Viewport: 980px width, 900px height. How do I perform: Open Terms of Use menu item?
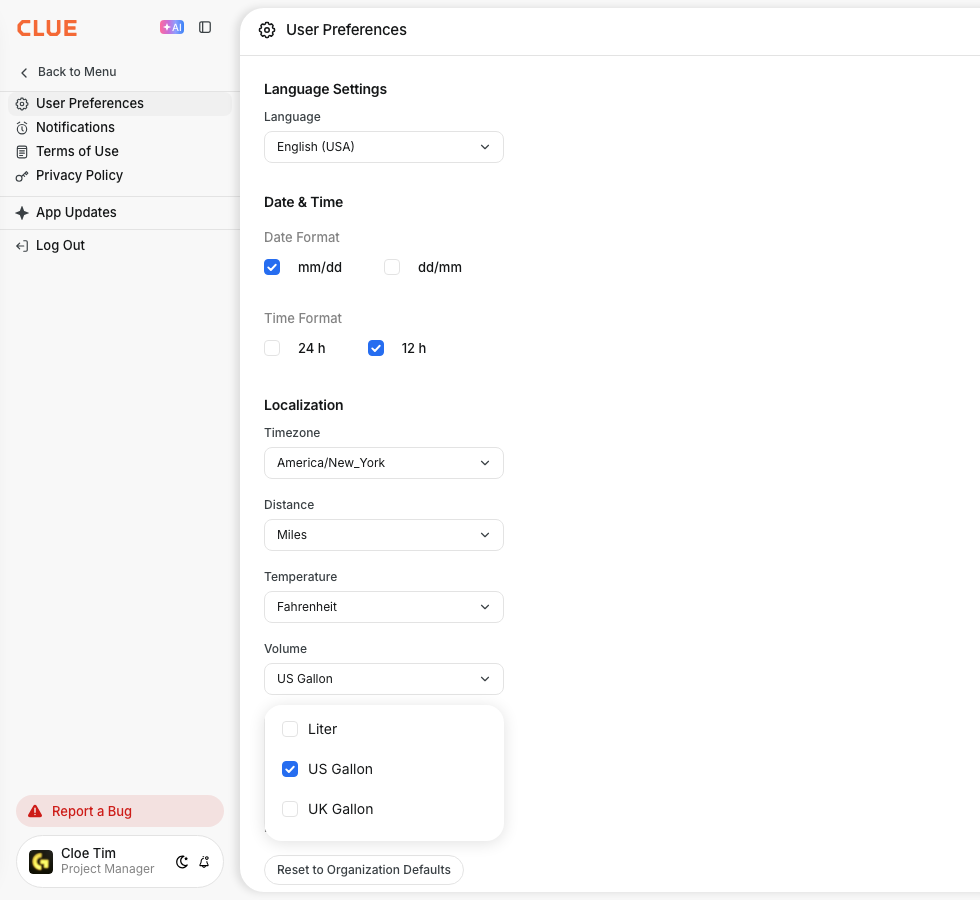(x=119, y=151)
